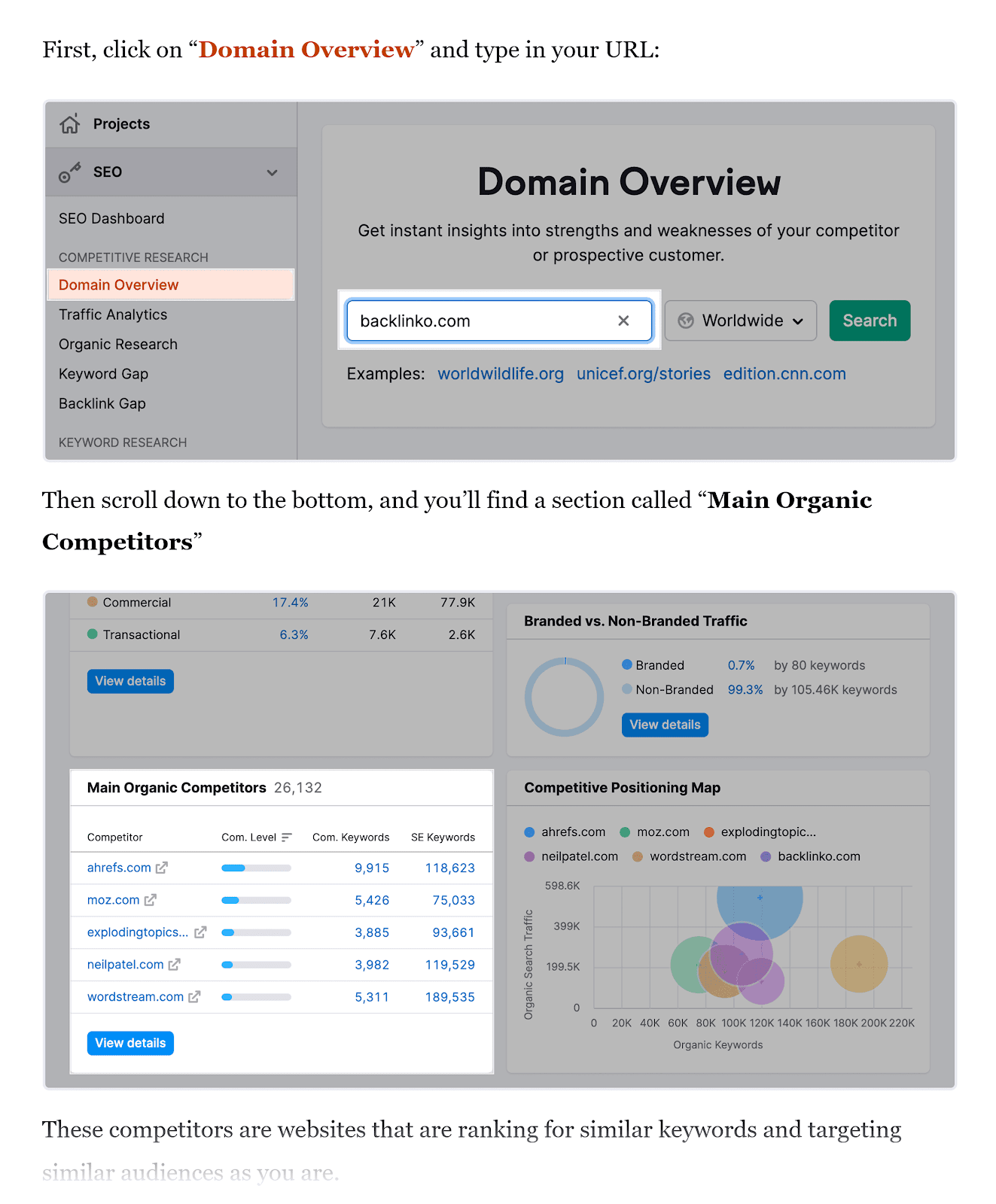Click the Non-Branded 99.3% percentage

[745, 690]
